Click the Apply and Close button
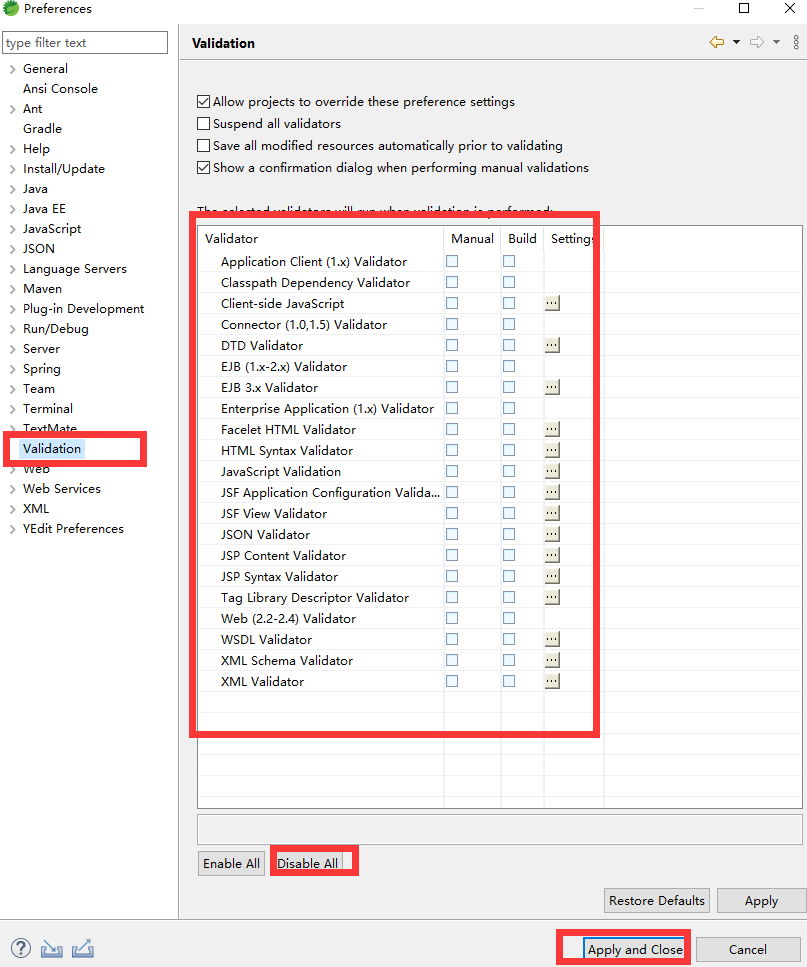The image size is (807, 967). tap(634, 949)
